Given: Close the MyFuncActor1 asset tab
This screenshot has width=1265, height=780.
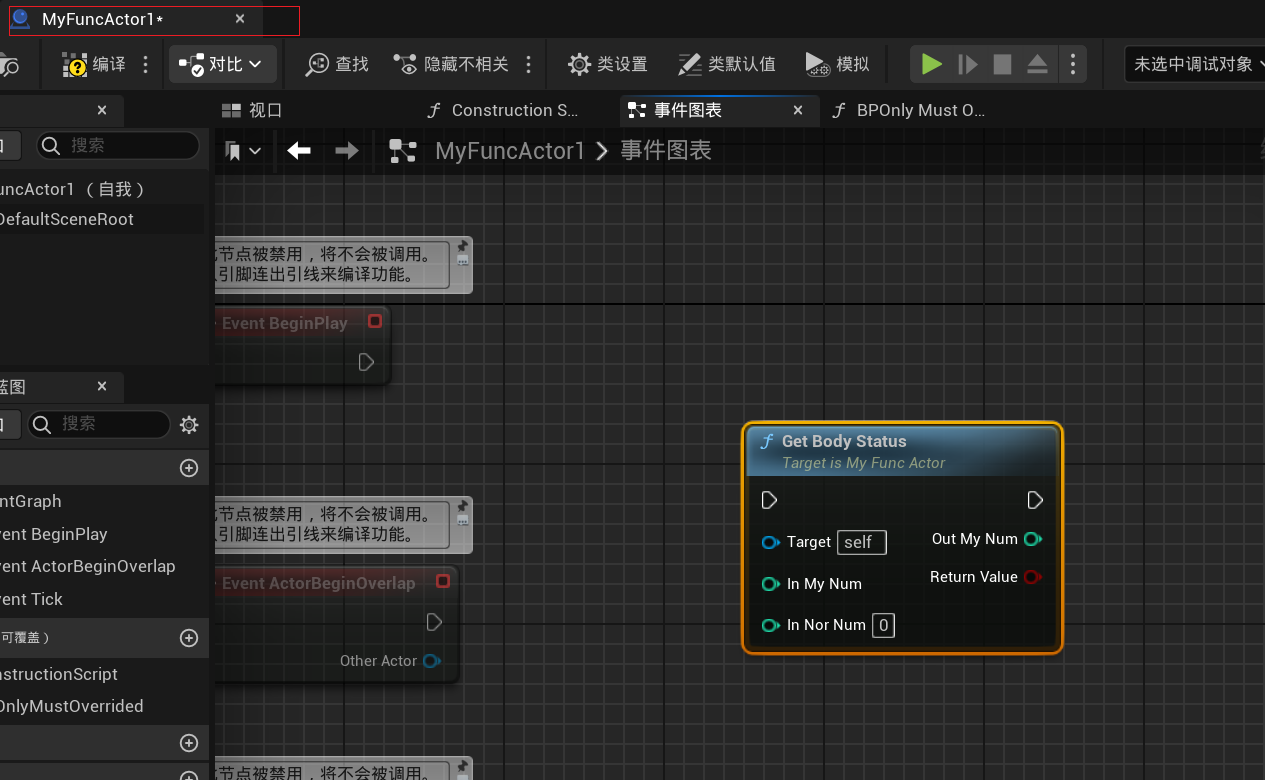Looking at the screenshot, I should click(240, 19).
